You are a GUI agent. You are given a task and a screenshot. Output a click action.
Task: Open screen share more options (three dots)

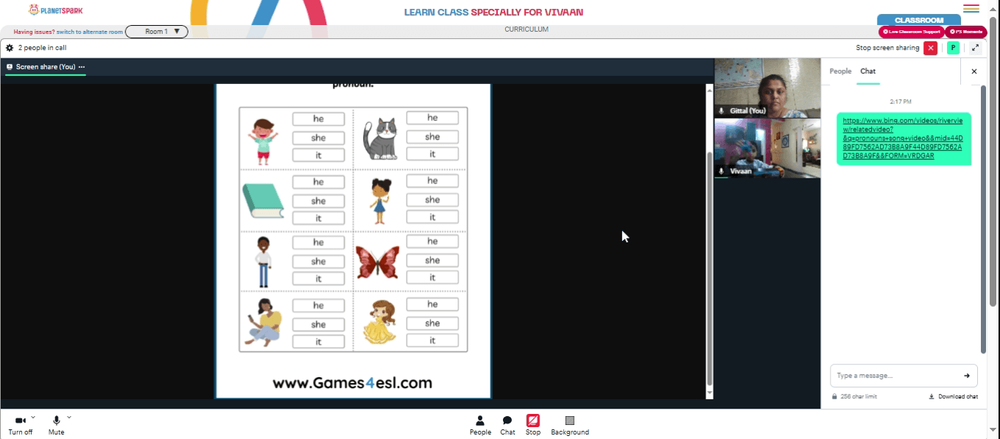(82, 66)
